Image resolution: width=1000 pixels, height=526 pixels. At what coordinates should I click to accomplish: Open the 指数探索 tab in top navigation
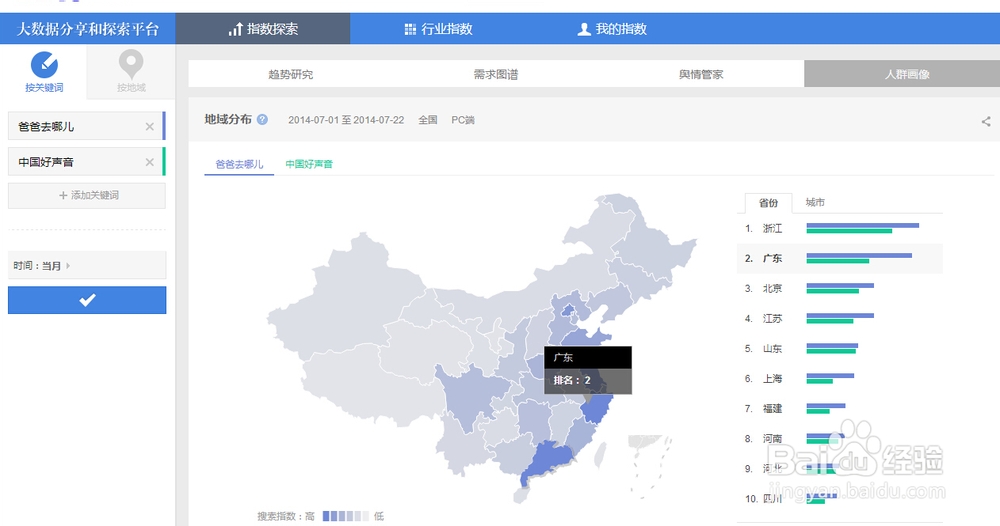point(263,29)
